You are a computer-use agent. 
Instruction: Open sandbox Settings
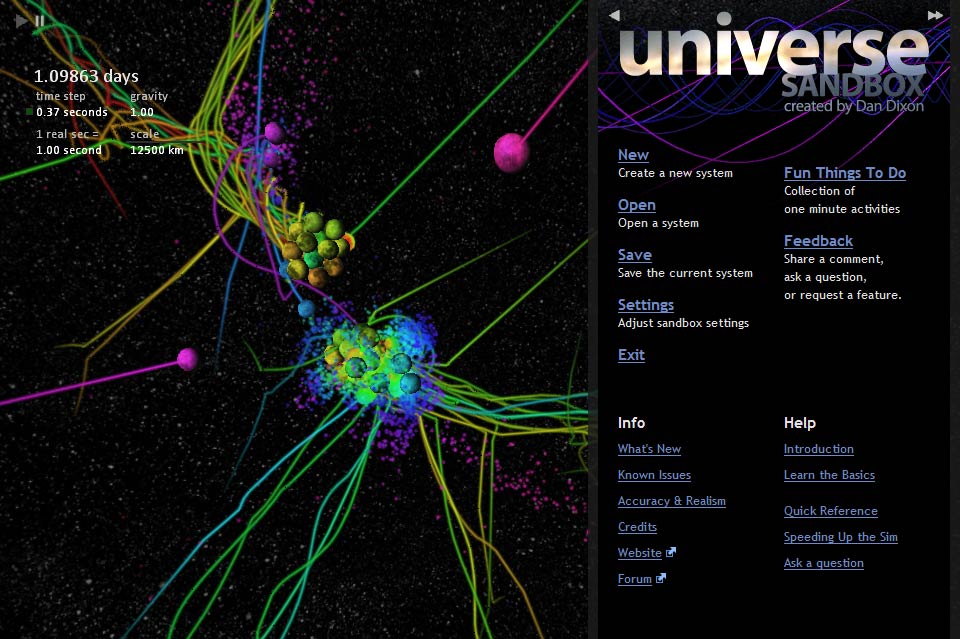(x=645, y=305)
